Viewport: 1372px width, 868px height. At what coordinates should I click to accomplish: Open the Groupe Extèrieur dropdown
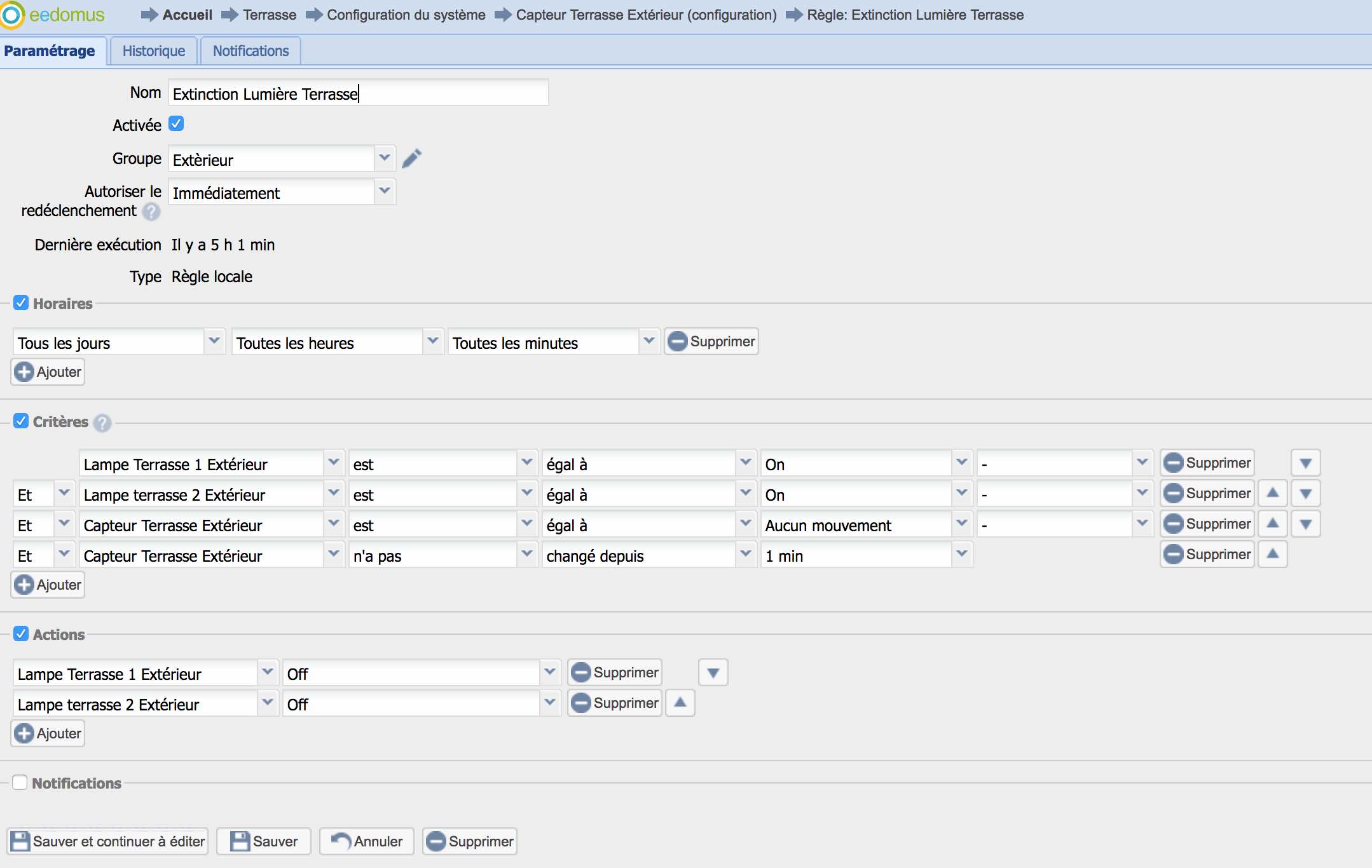tap(385, 159)
